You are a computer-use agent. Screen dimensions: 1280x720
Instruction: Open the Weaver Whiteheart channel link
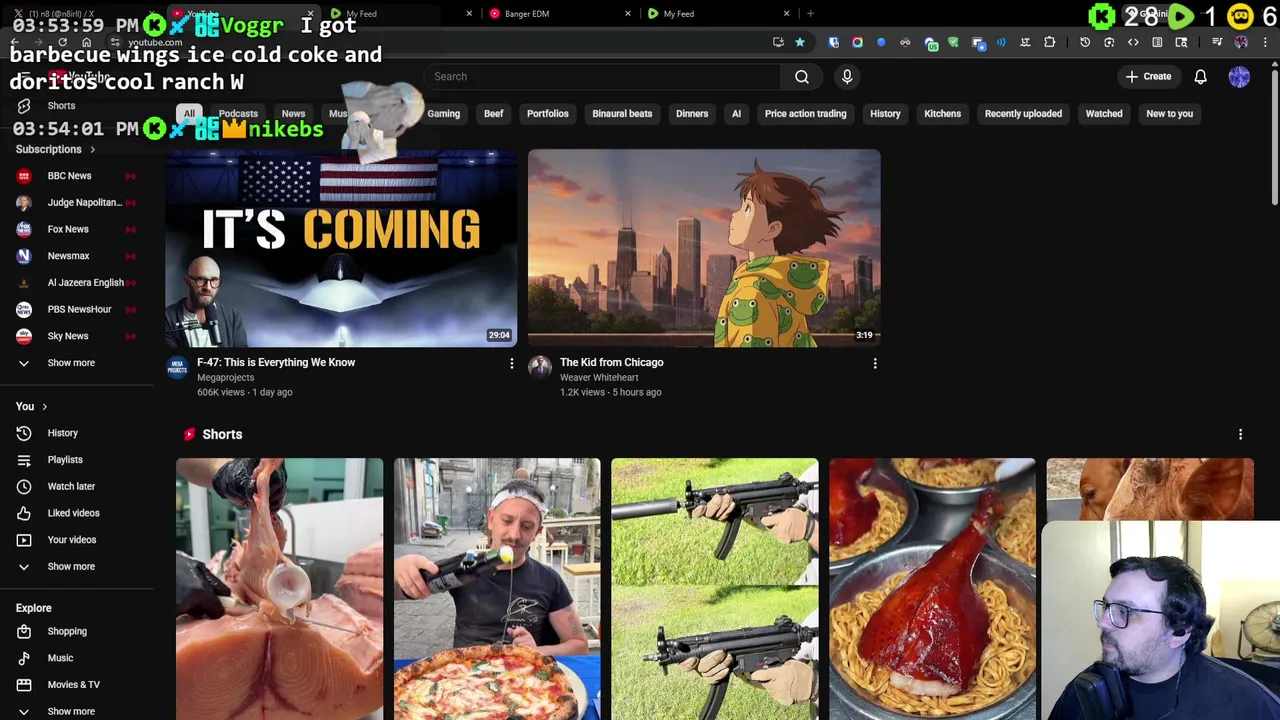pyautogui.click(x=599, y=378)
